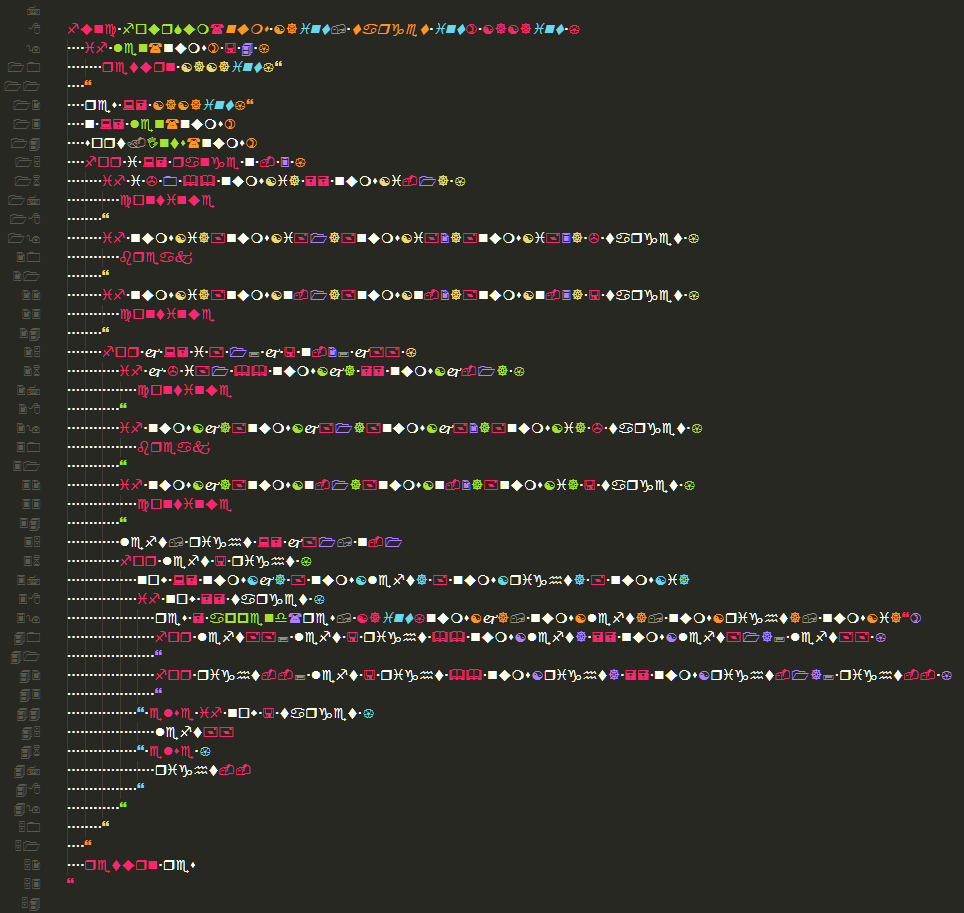
Task: Click gutter line number 52 beside 'return res'
Action: [32, 865]
